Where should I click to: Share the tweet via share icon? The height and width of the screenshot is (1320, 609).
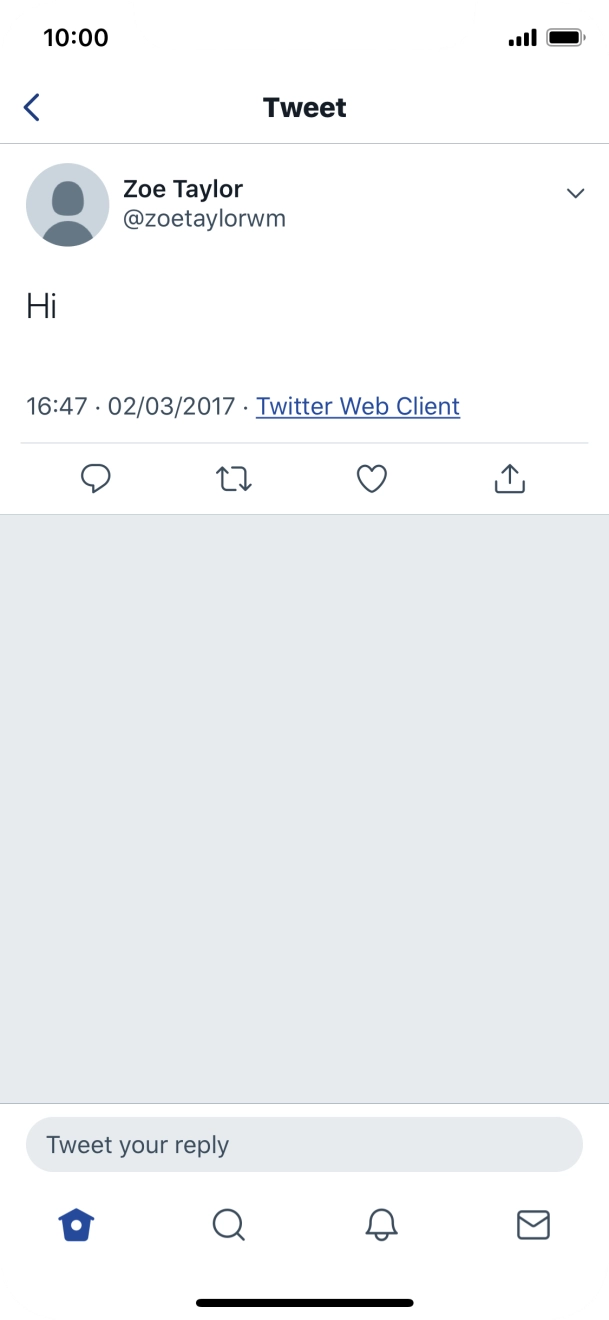[510, 479]
